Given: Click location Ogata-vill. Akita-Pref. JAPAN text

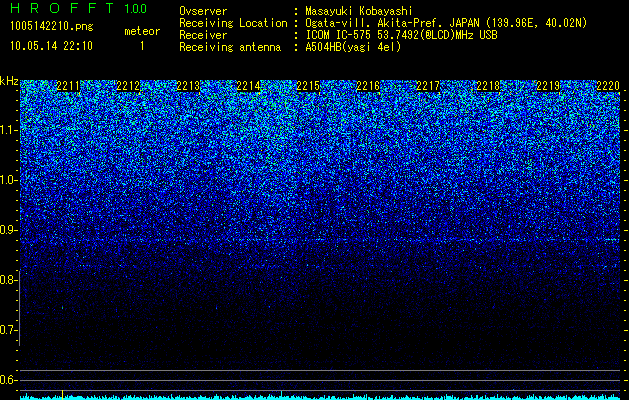Looking at the screenshot, I should [x=446, y=23].
